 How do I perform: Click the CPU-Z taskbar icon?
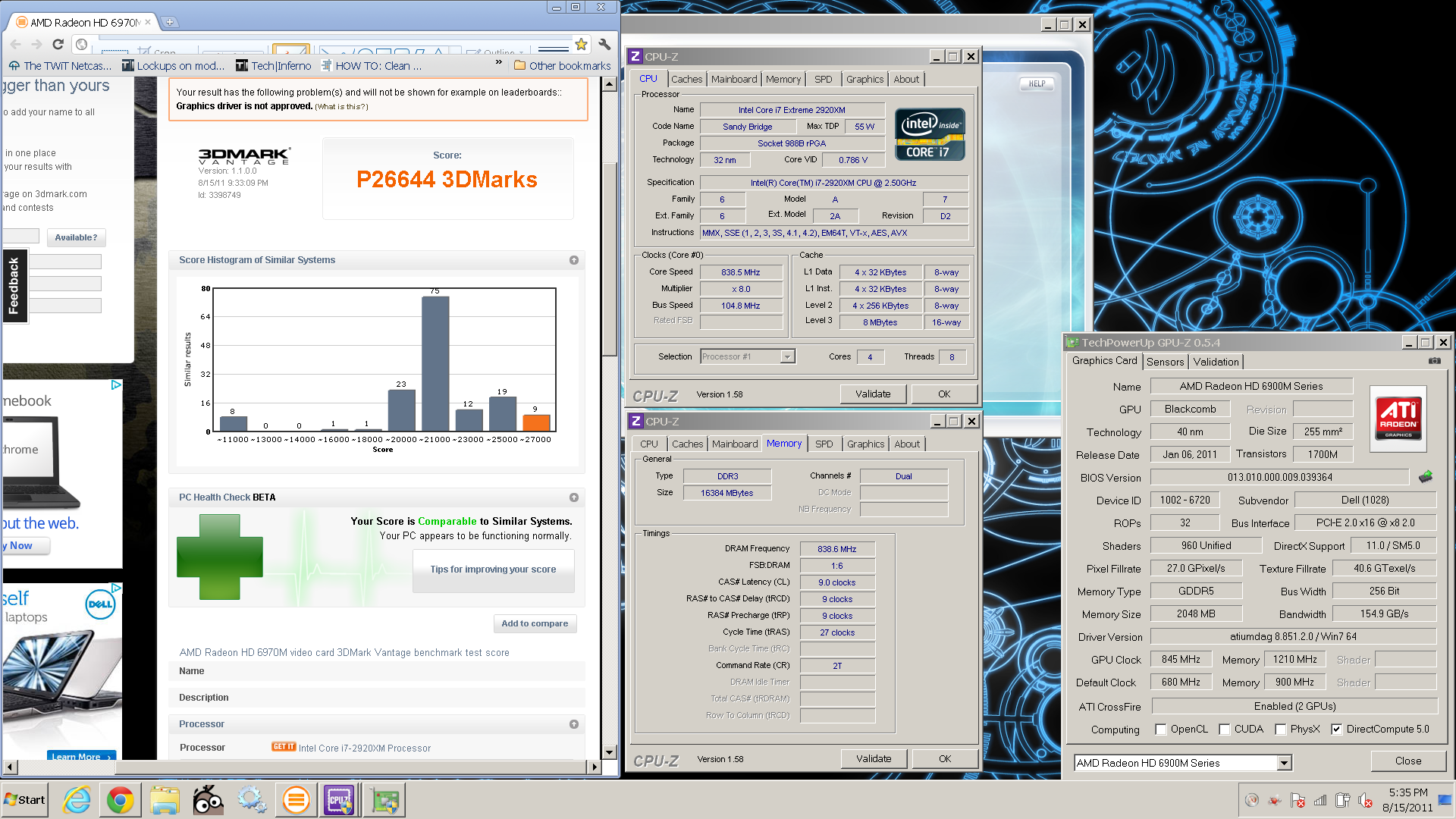pyautogui.click(x=339, y=800)
